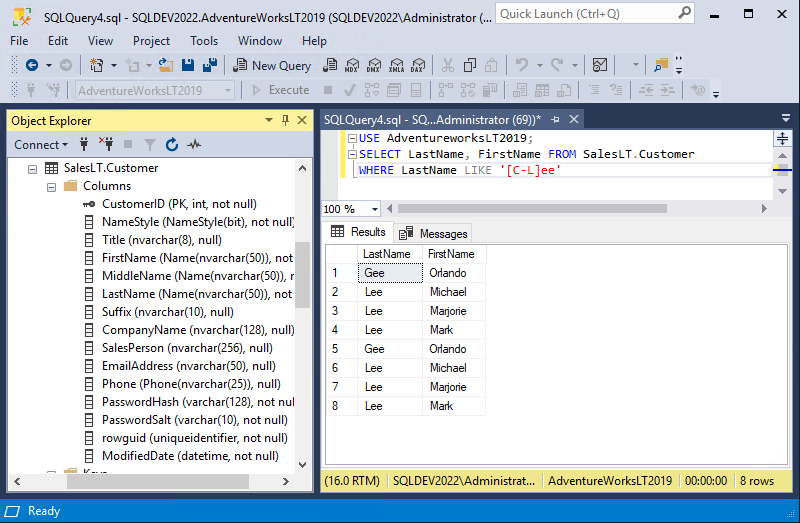The height and width of the screenshot is (523, 800).
Task: Select the ModifiedDate column tree item
Action: 190,456
